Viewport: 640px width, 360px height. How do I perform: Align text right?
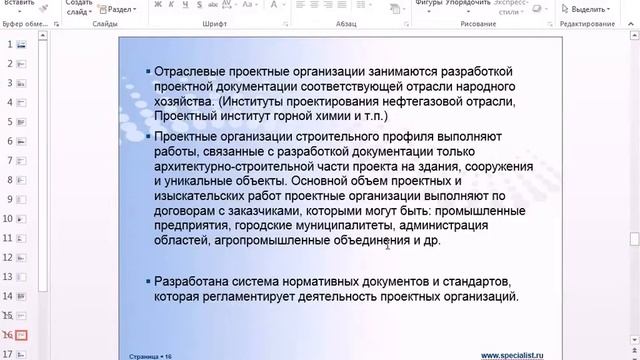(x=328, y=5)
